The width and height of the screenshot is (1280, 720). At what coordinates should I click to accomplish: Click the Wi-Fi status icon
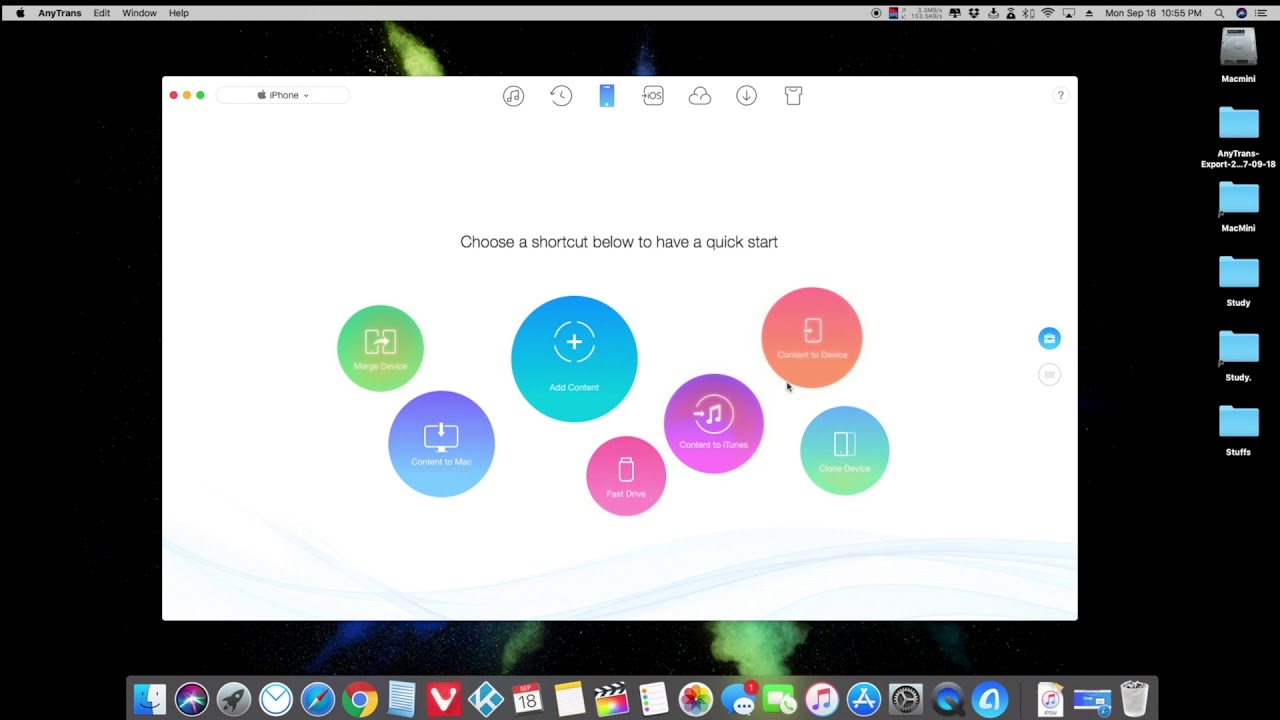[x=1048, y=13]
